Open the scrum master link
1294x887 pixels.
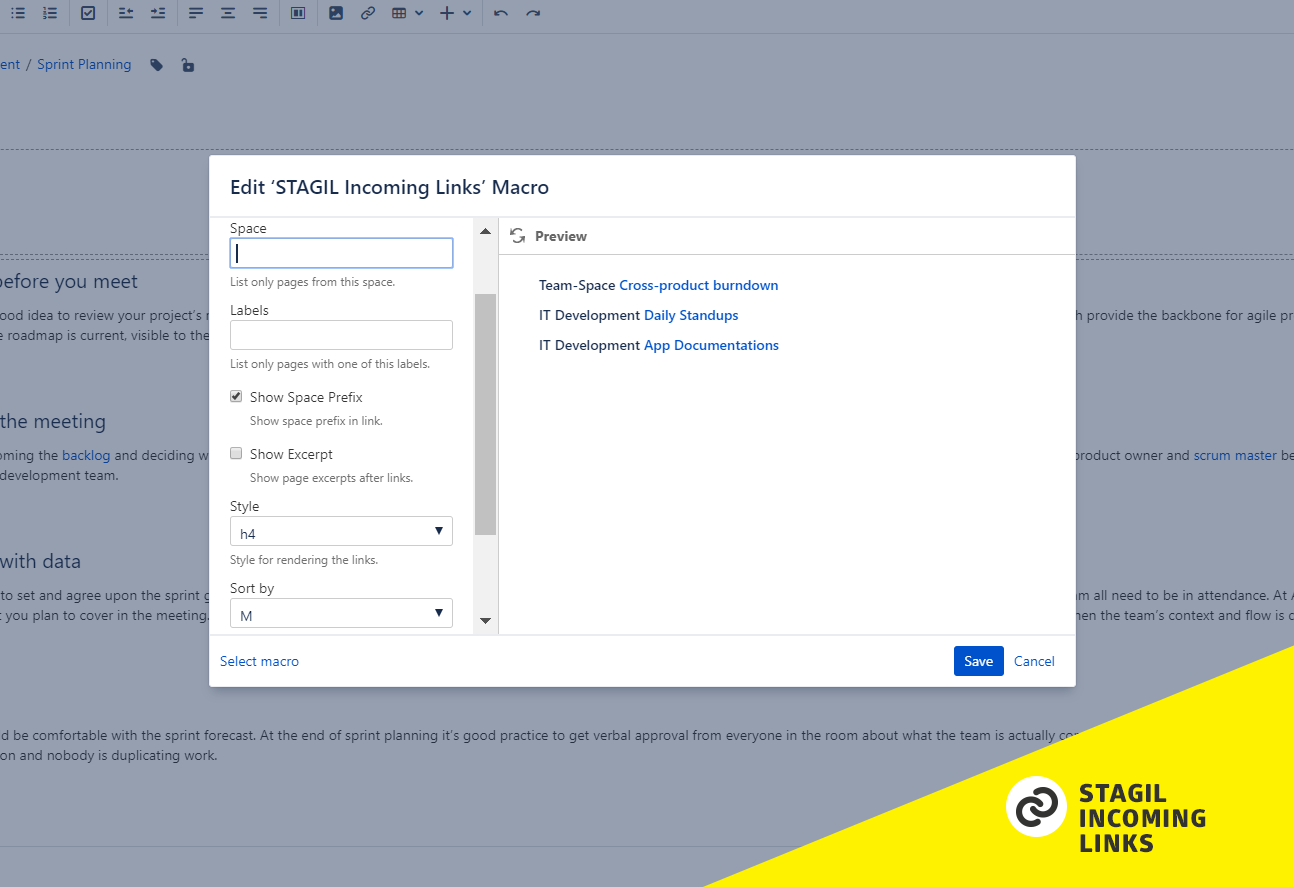(x=1235, y=455)
